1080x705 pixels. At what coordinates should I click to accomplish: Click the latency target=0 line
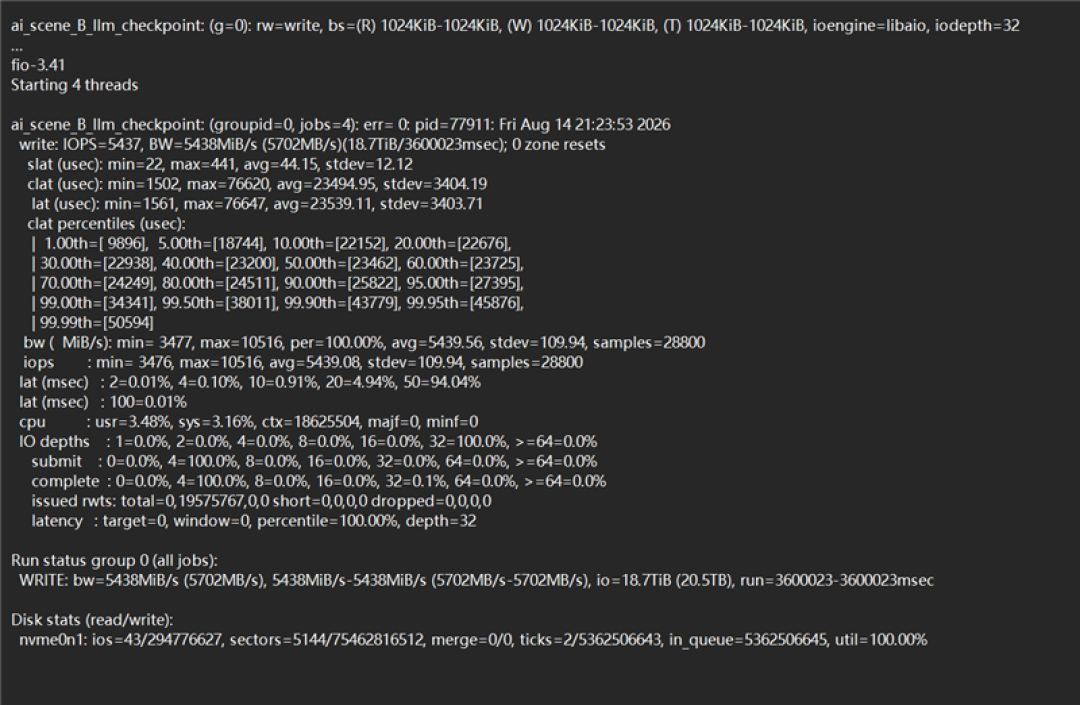pos(253,521)
